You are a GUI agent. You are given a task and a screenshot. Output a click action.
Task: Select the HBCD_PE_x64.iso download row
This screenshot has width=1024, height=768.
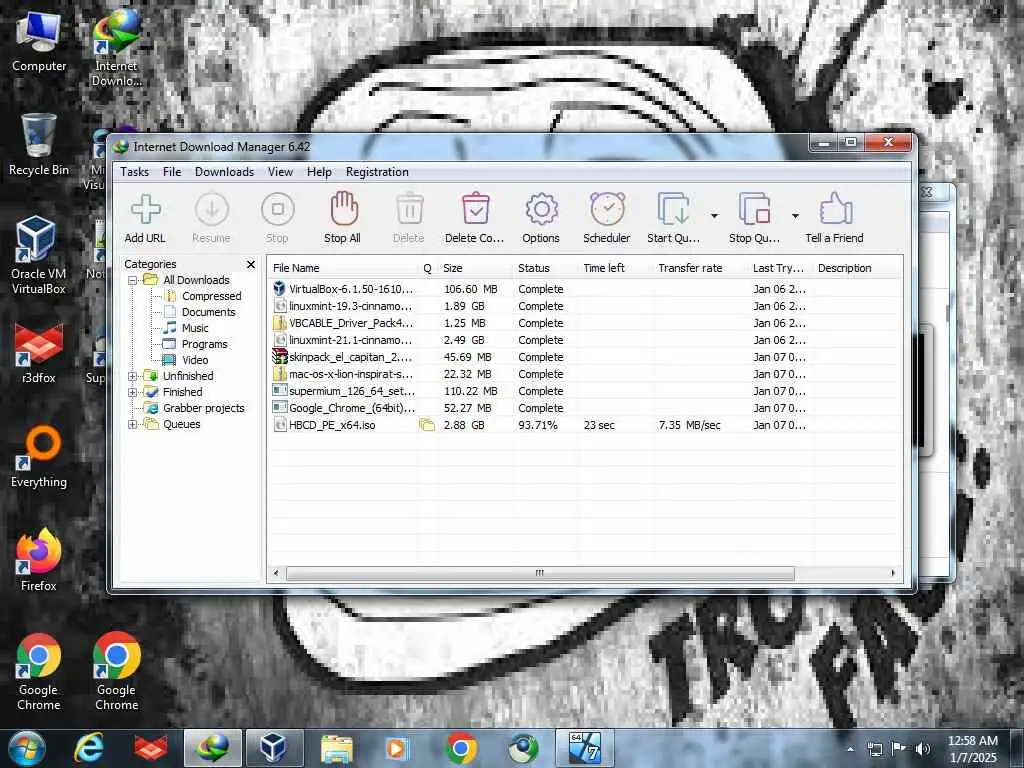(x=584, y=424)
